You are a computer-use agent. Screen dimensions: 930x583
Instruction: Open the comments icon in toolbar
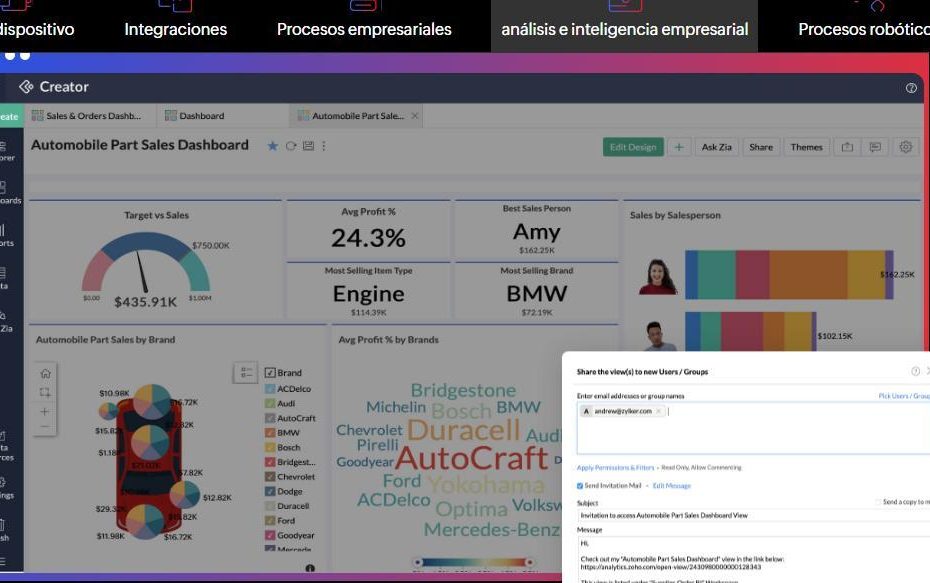[875, 147]
